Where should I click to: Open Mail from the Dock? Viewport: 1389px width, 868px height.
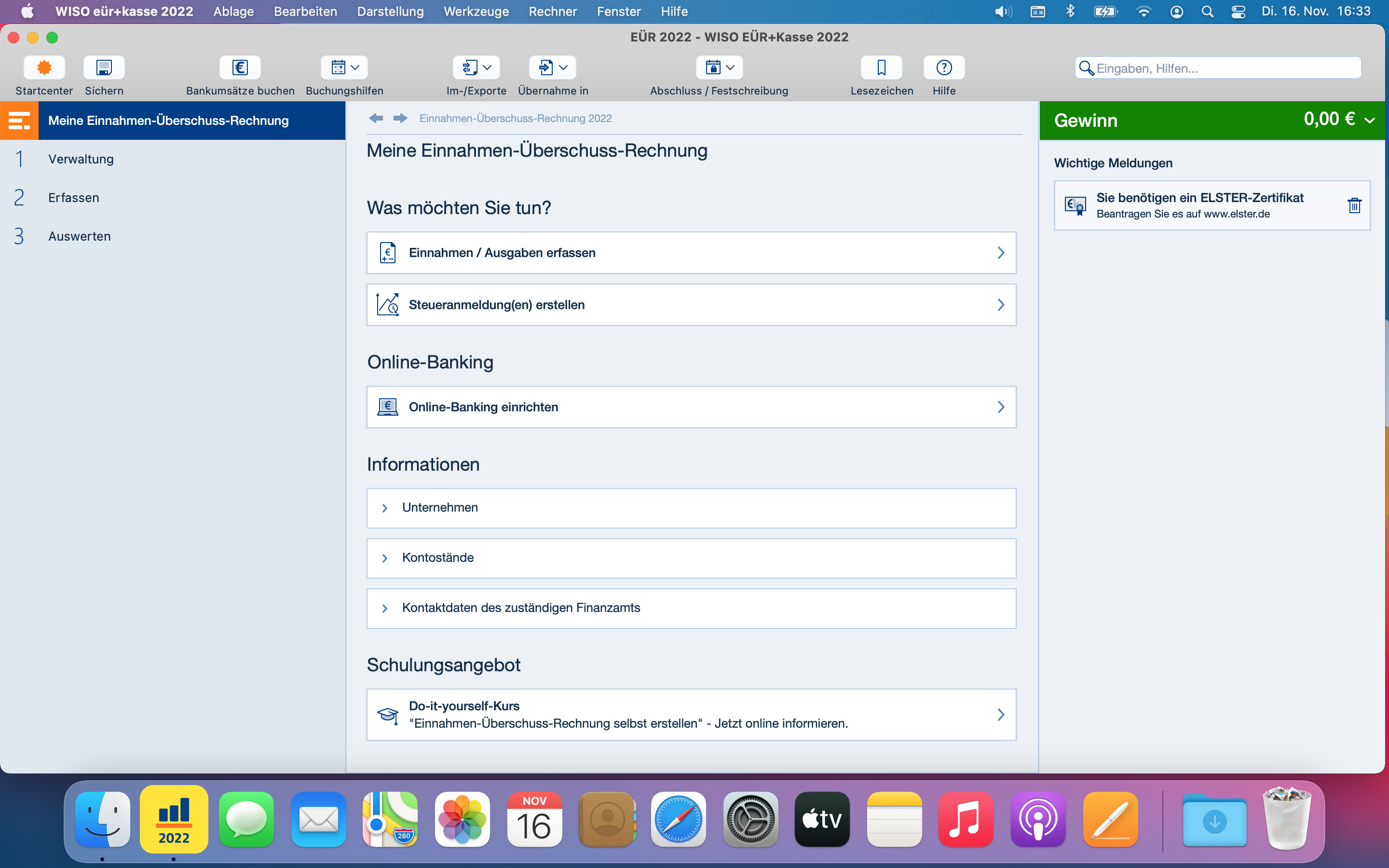(318, 819)
